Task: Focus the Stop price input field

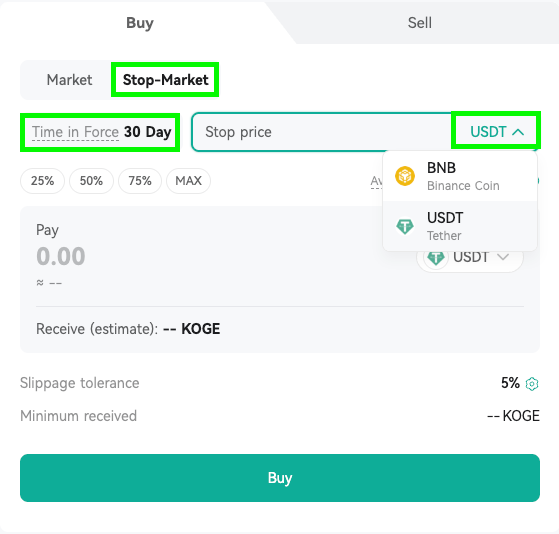Action: tap(323, 132)
